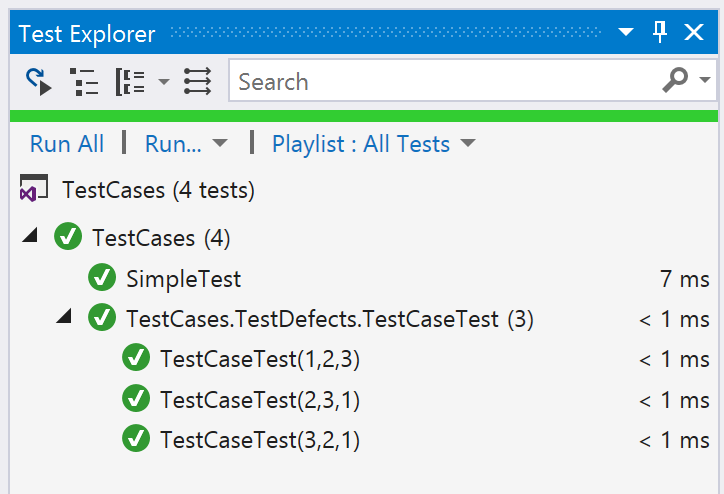Click the TestCases (4 tests) project icon
The height and width of the screenshot is (494, 724).
pos(34,188)
